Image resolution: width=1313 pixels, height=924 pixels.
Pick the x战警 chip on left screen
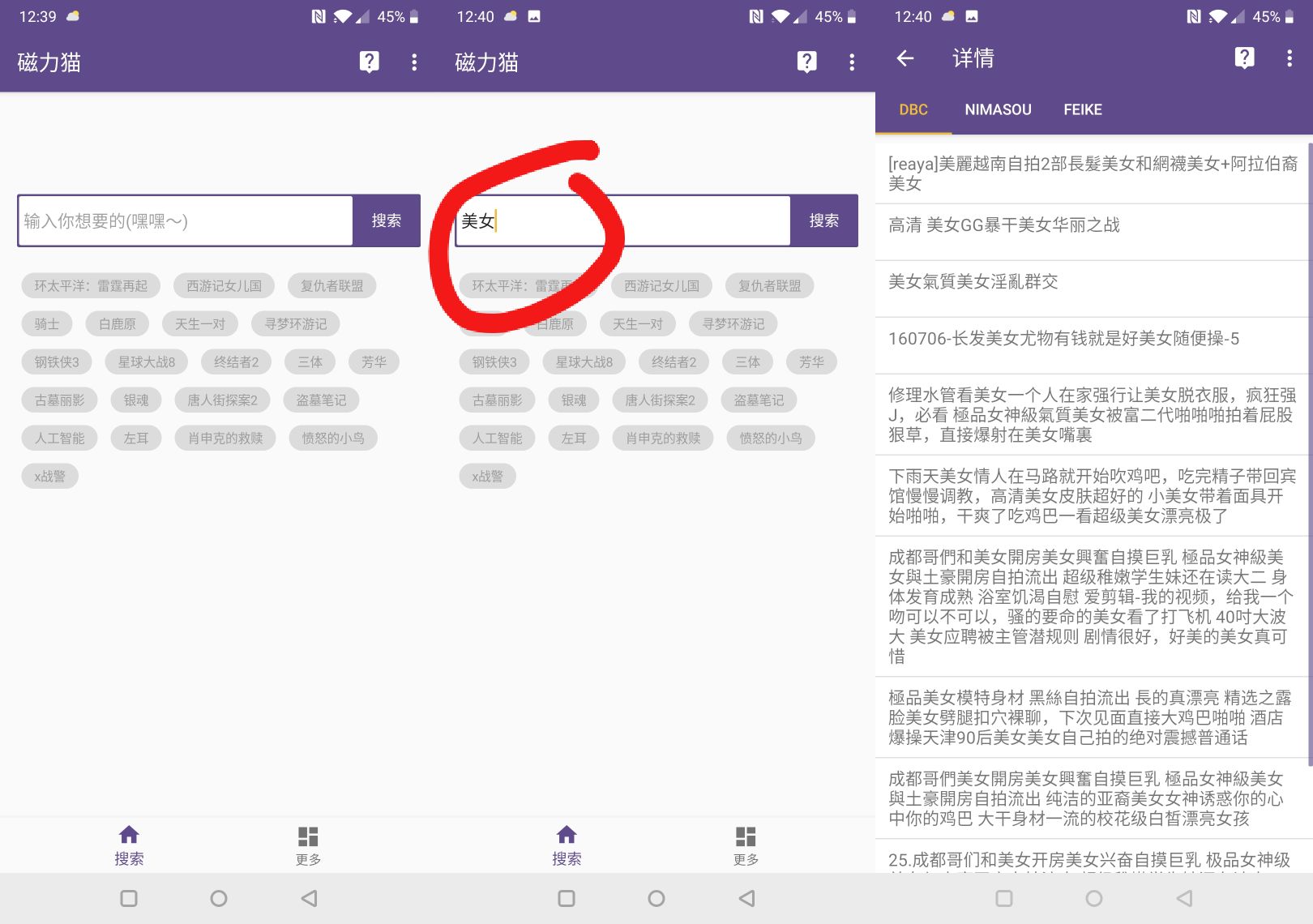50,477
